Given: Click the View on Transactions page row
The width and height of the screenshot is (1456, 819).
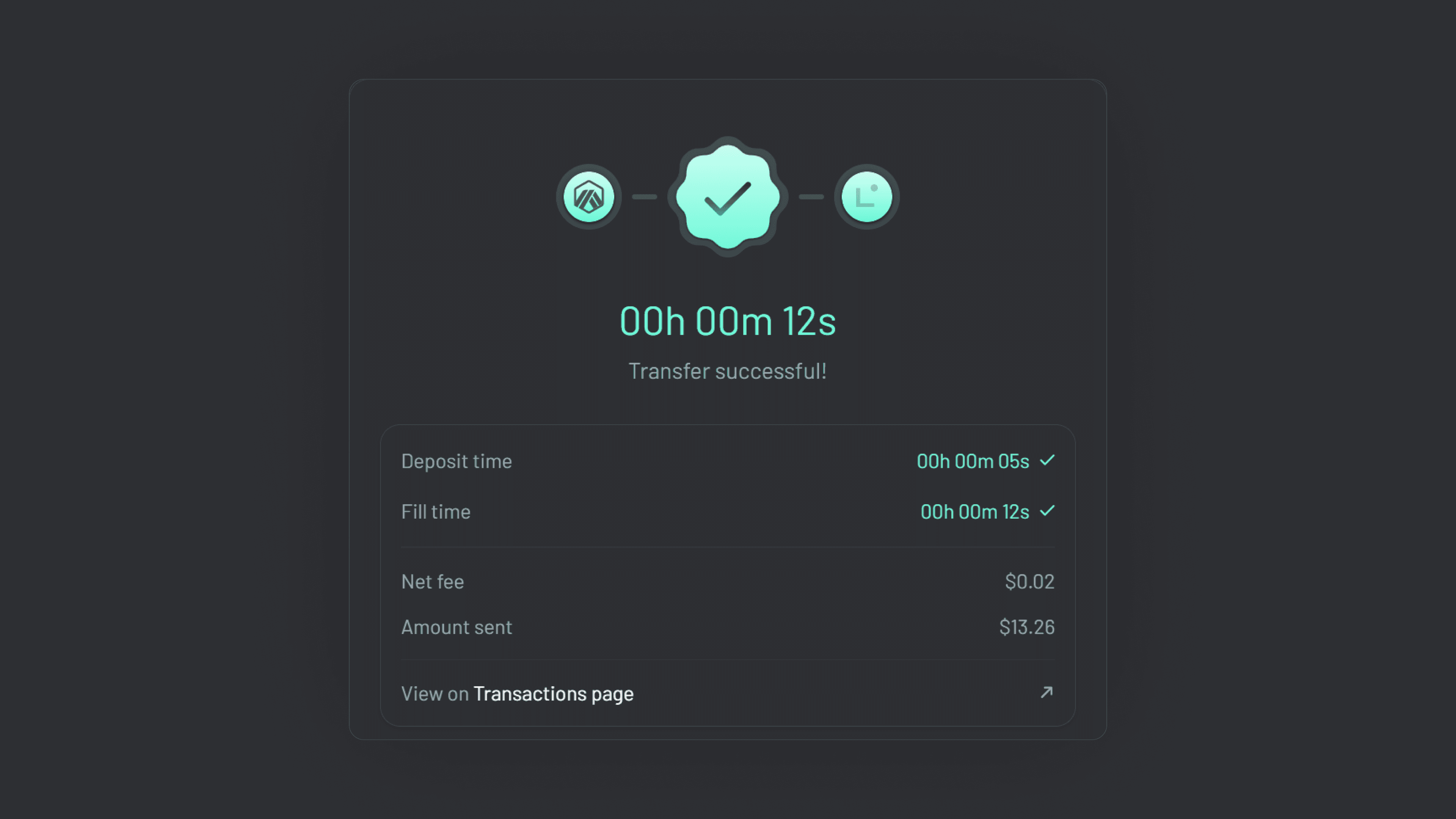Looking at the screenshot, I should [728, 693].
